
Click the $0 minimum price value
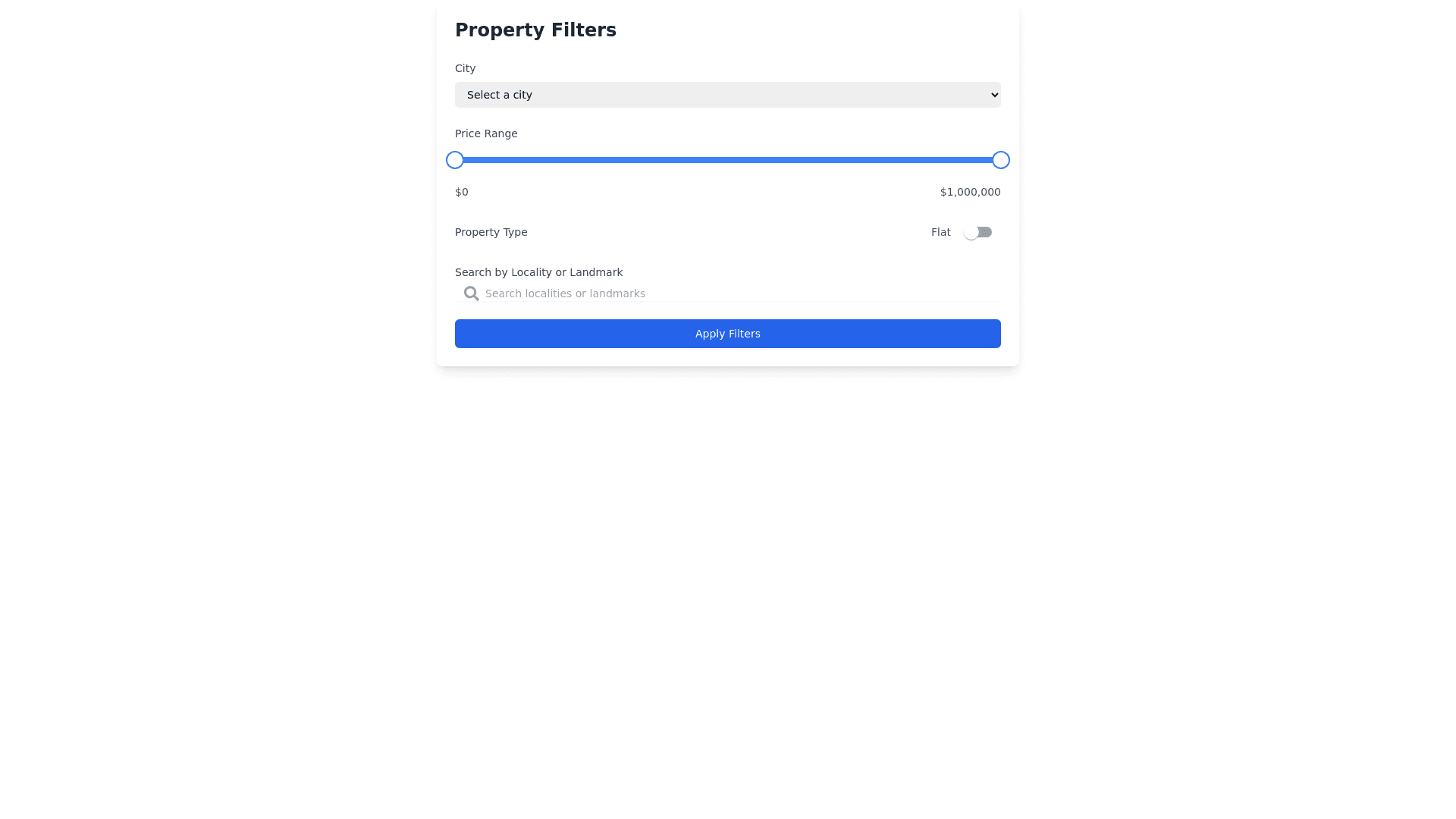pyautogui.click(x=462, y=192)
